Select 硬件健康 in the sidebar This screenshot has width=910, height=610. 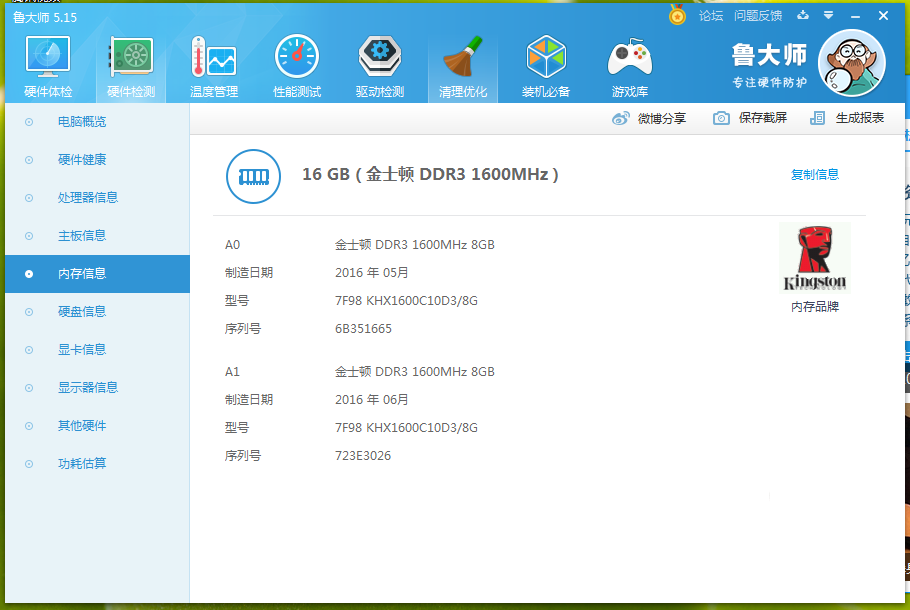98,160
